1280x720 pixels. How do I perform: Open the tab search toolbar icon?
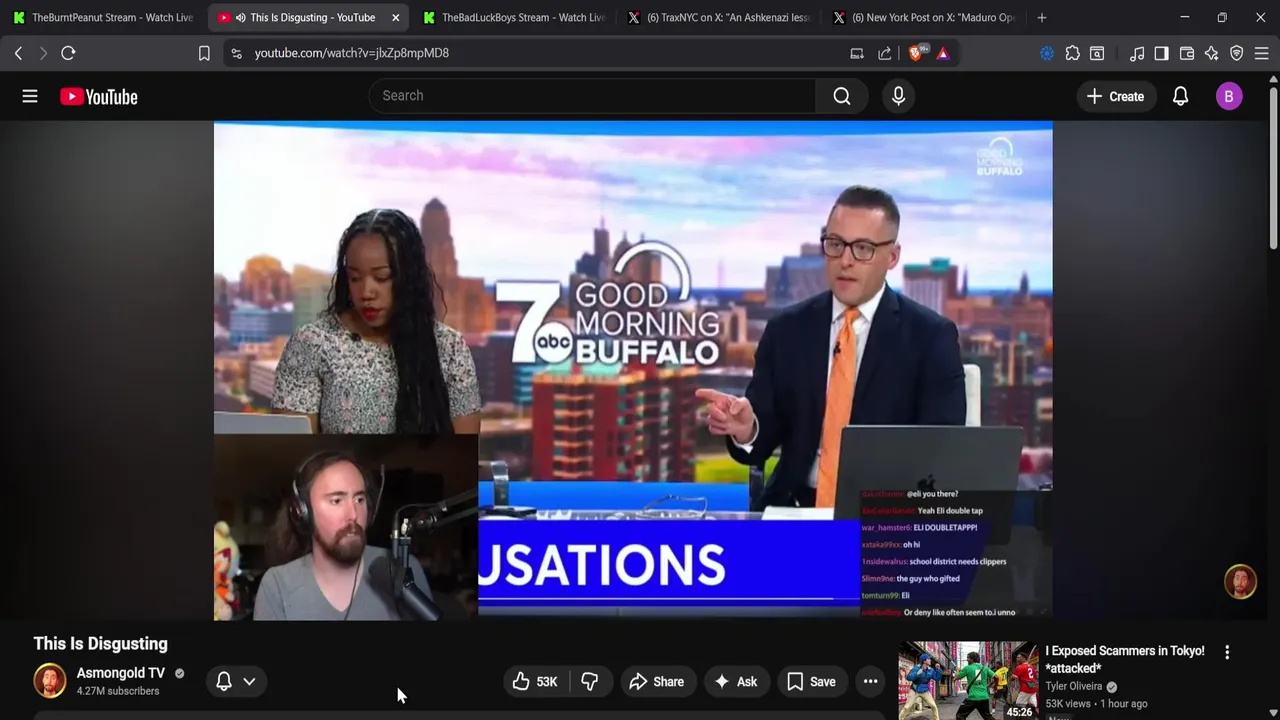[x=1097, y=53]
